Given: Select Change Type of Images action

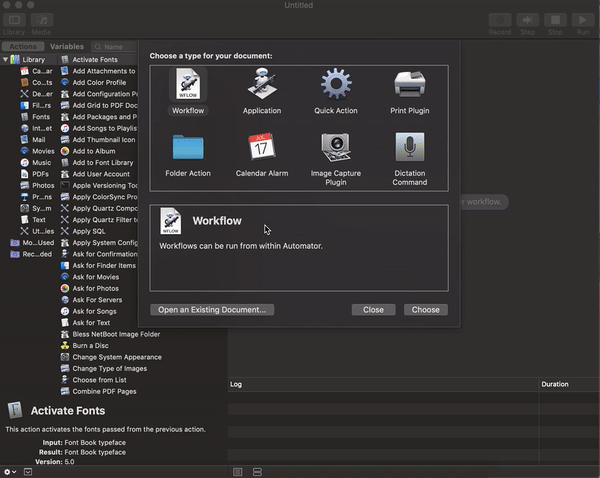Looking at the screenshot, I should (109, 369).
